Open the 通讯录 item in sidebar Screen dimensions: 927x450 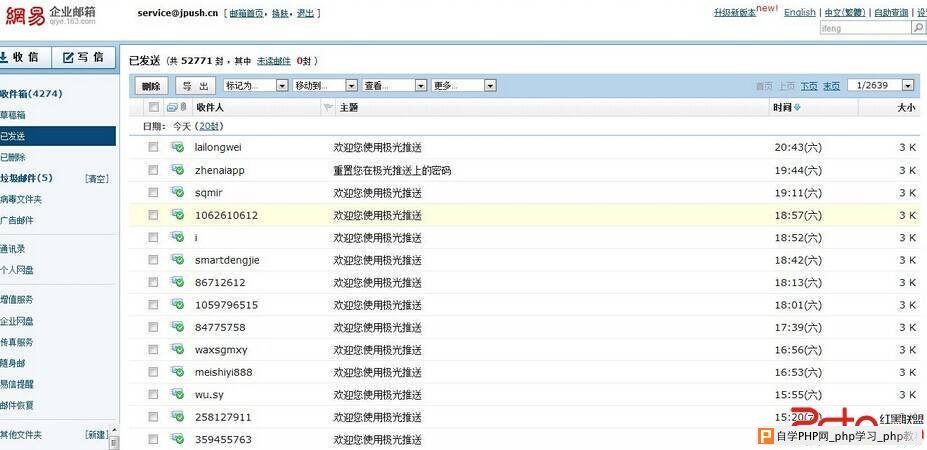[x=13, y=249]
